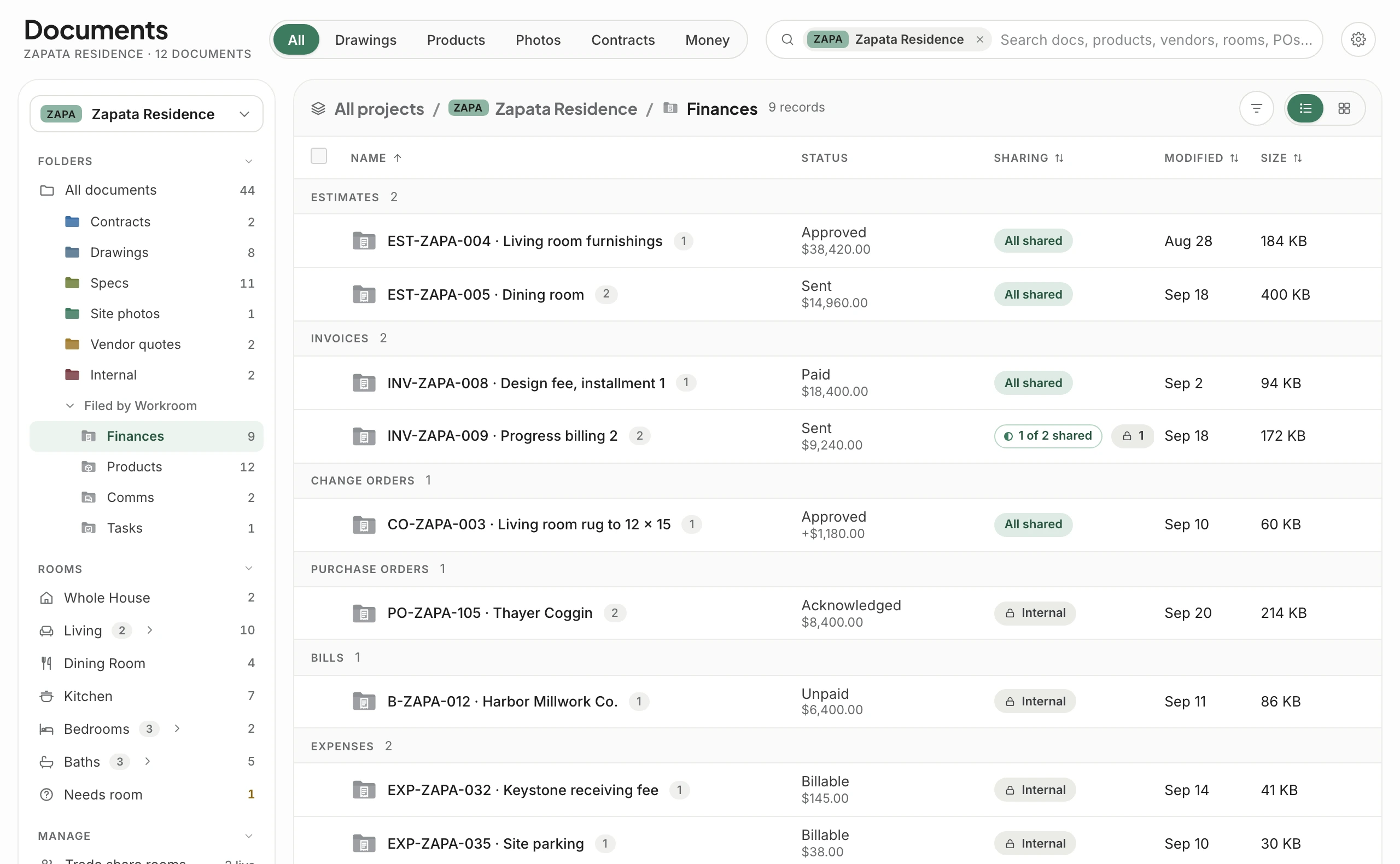Click the Living sofa icon

coord(46,631)
